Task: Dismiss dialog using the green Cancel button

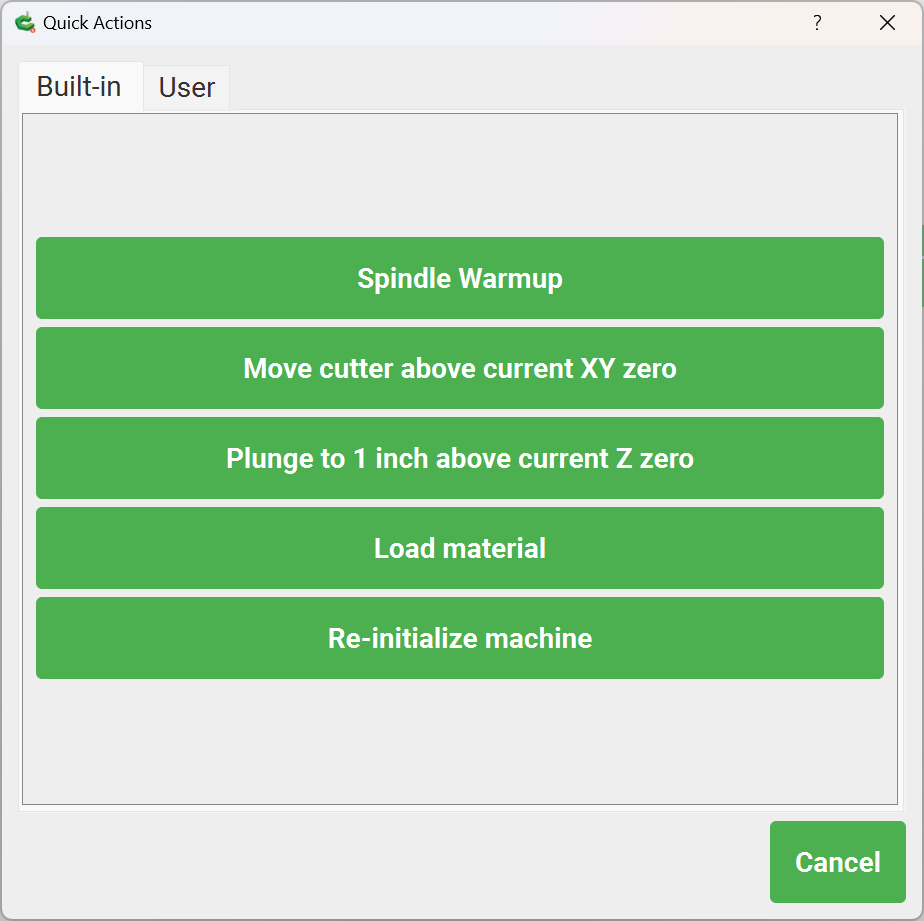Action: pyautogui.click(x=837, y=862)
